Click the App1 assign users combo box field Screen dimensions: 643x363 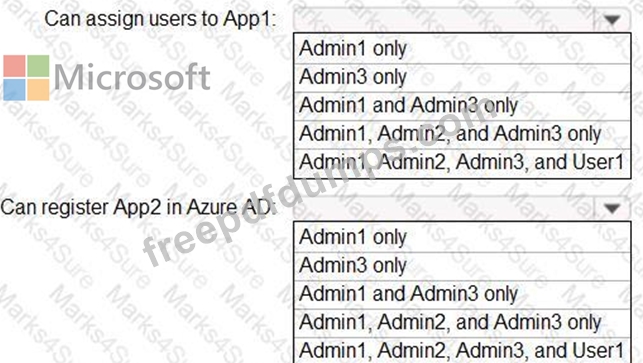pyautogui.click(x=462, y=19)
